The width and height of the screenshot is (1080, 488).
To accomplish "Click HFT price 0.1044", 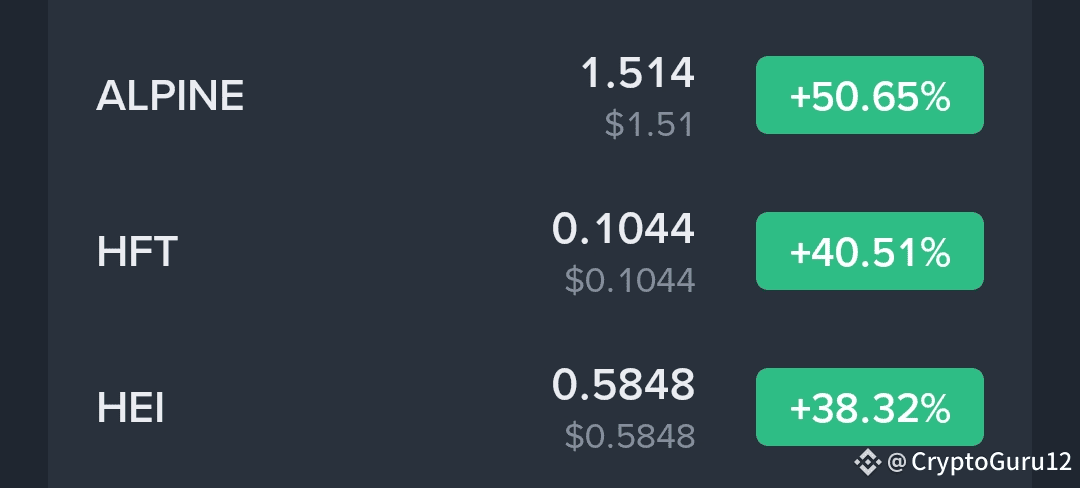I will tap(623, 229).
